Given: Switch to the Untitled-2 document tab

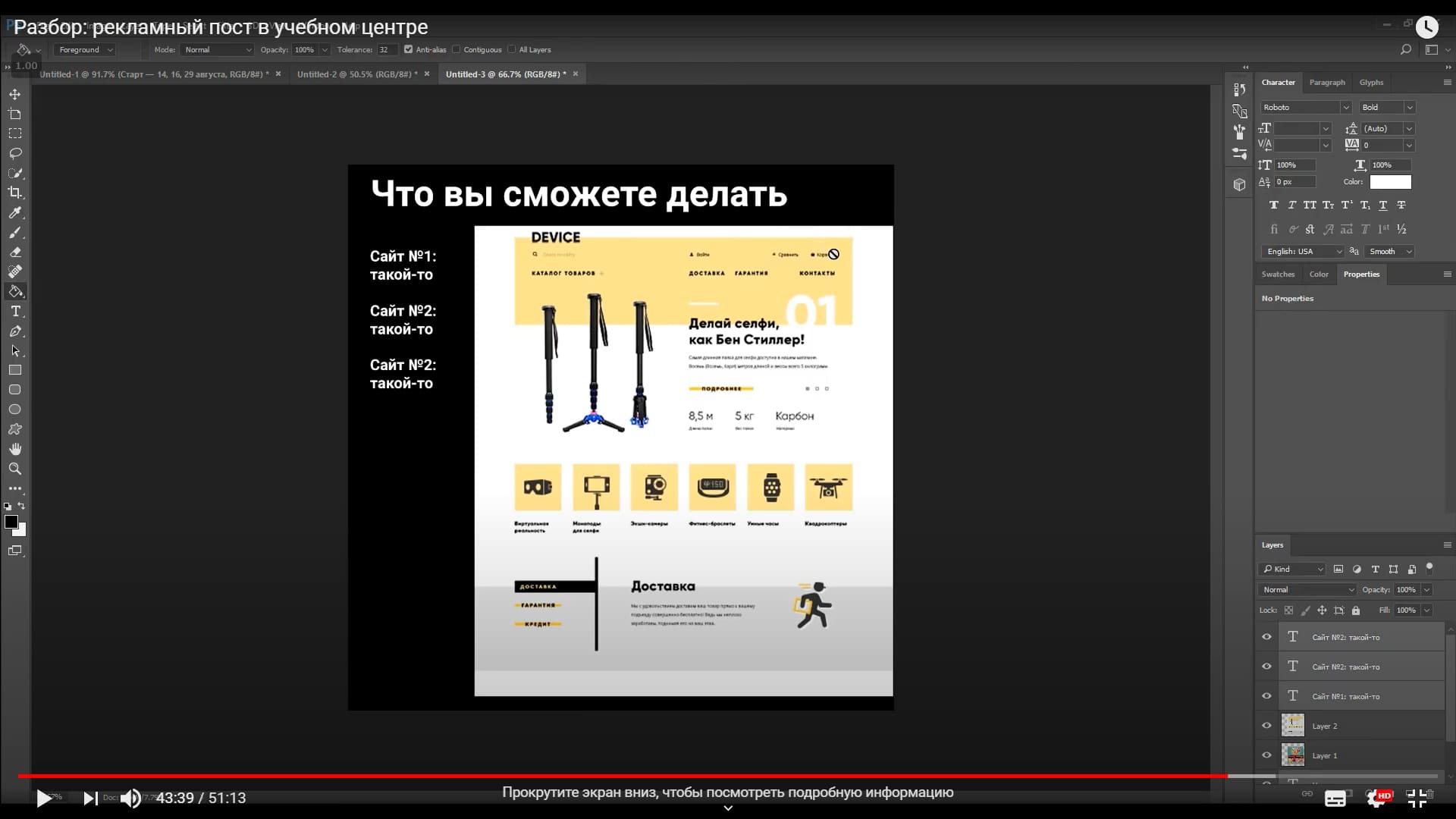Looking at the screenshot, I should pyautogui.click(x=357, y=74).
